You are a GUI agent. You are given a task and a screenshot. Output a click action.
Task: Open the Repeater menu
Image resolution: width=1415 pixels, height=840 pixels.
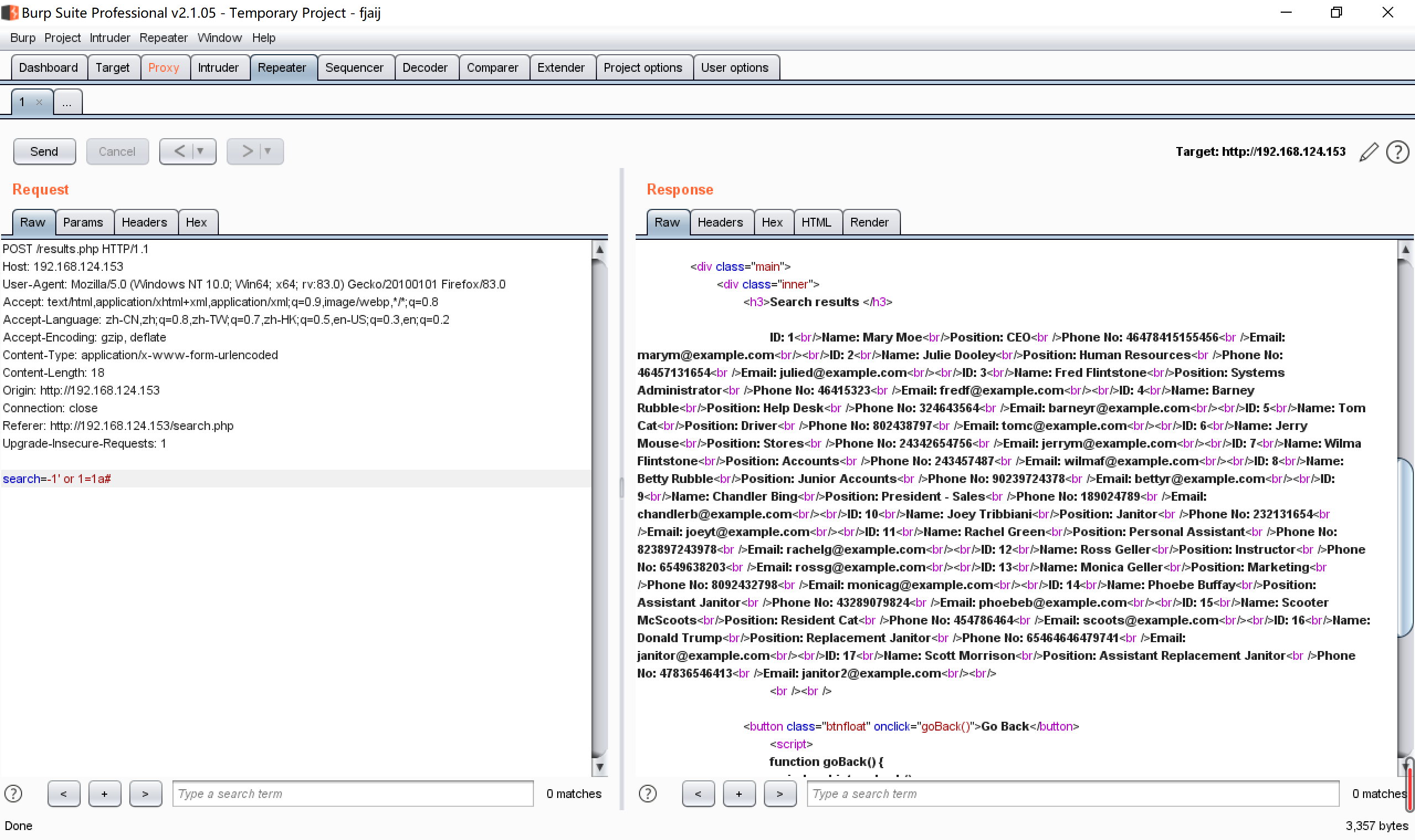[x=164, y=38]
